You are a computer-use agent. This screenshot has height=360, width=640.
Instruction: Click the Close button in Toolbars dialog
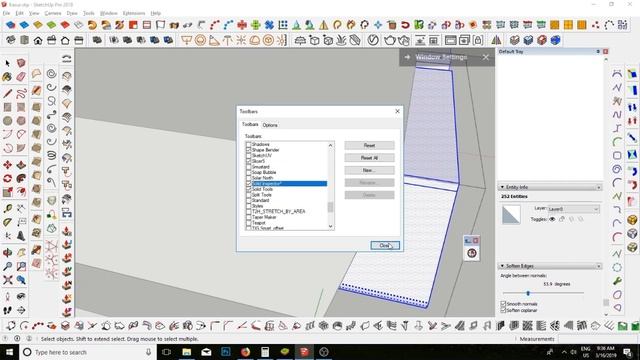click(385, 245)
